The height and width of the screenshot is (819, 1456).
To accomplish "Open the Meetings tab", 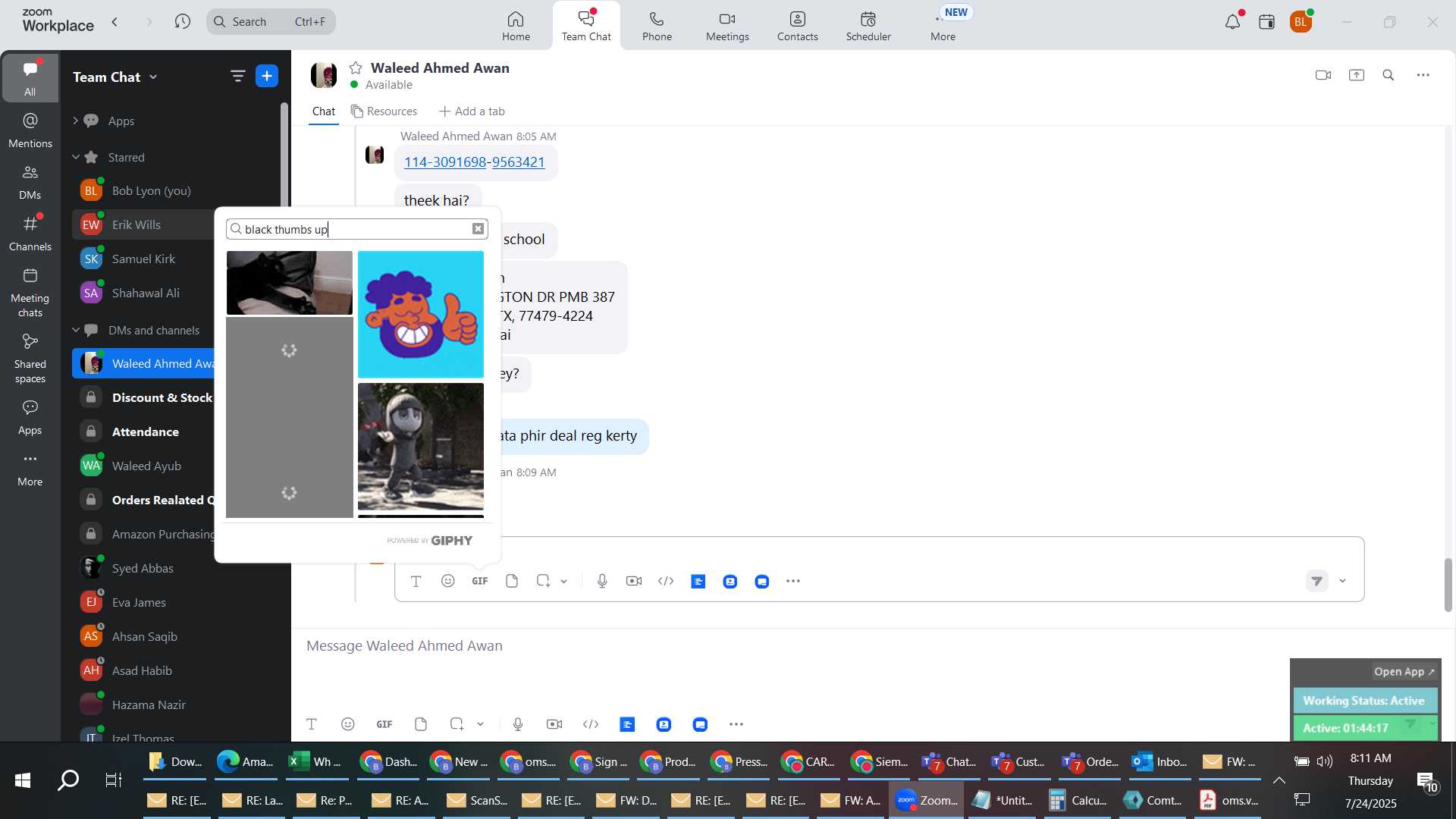I will pos(727,26).
